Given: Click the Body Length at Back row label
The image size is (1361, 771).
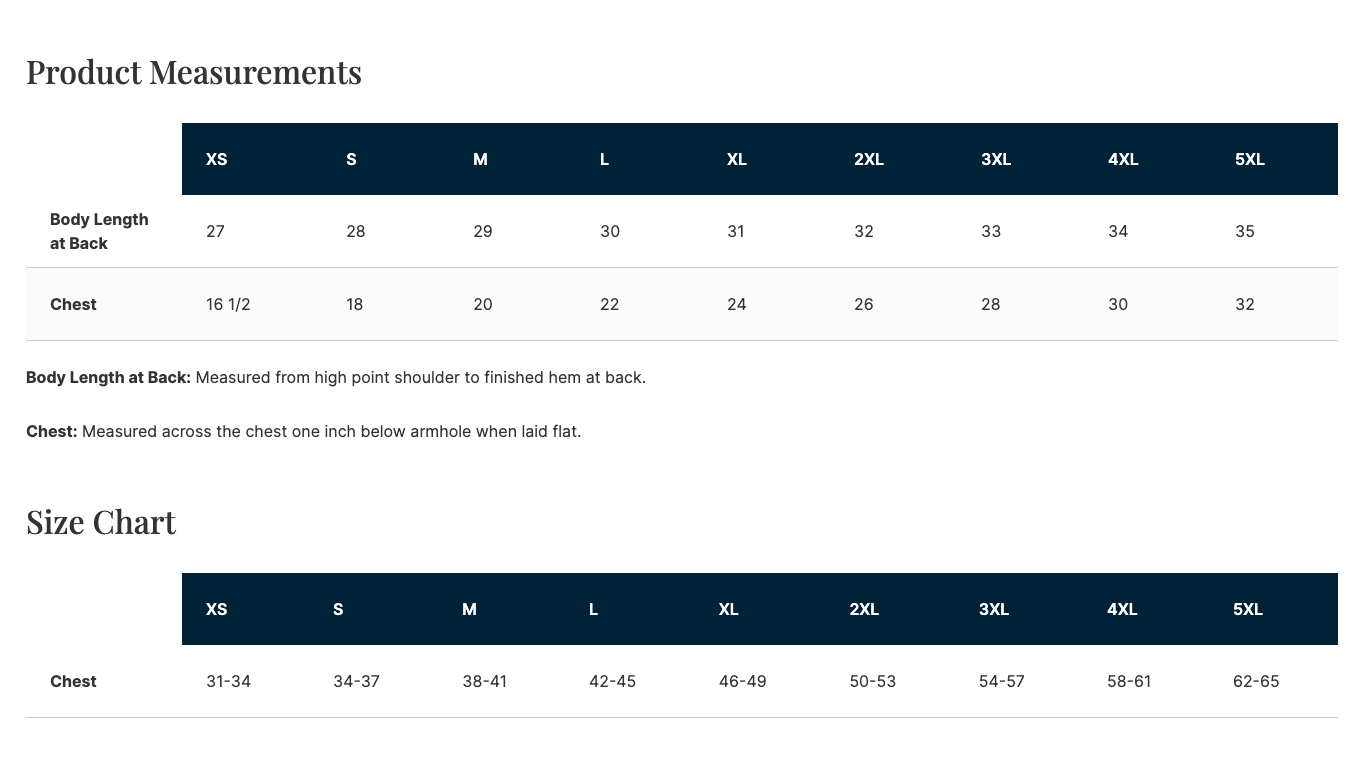Looking at the screenshot, I should (99, 231).
